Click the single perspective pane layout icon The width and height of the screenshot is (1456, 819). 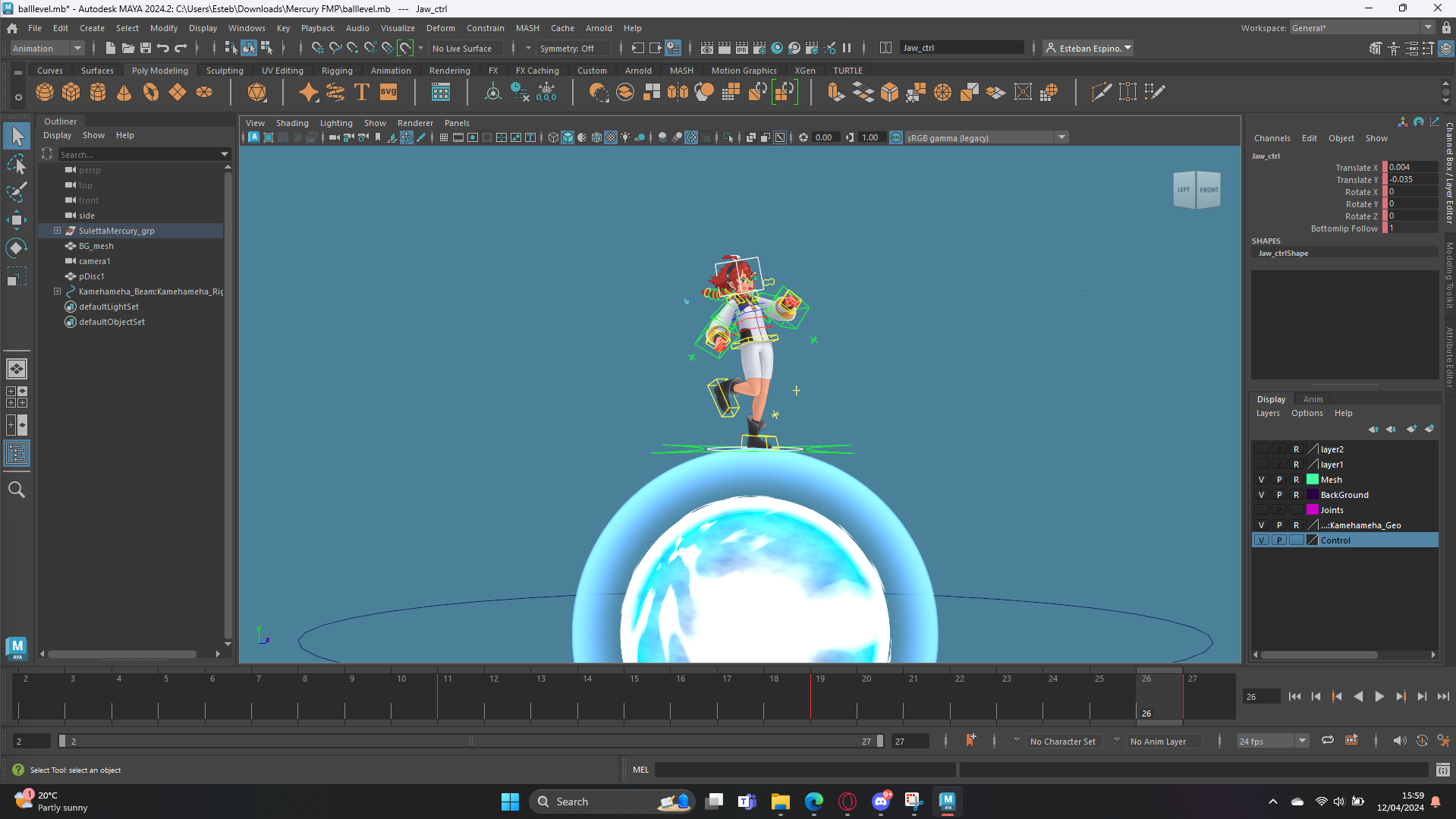pyautogui.click(x=17, y=369)
